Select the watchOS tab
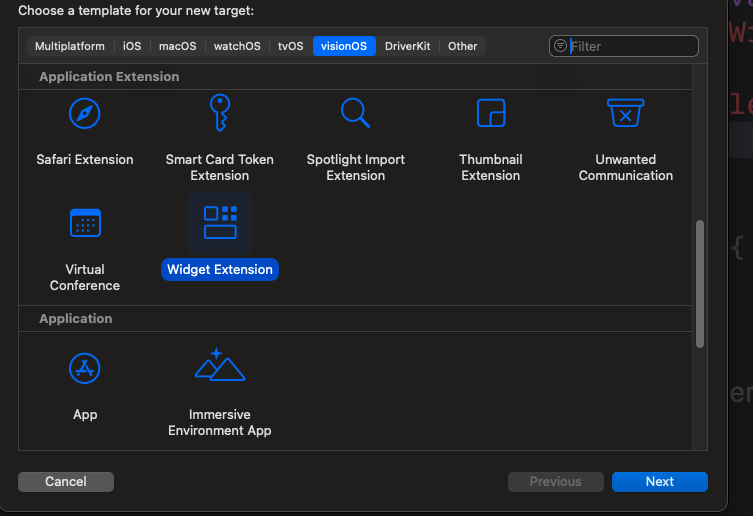Image resolution: width=753 pixels, height=516 pixels. [237, 46]
